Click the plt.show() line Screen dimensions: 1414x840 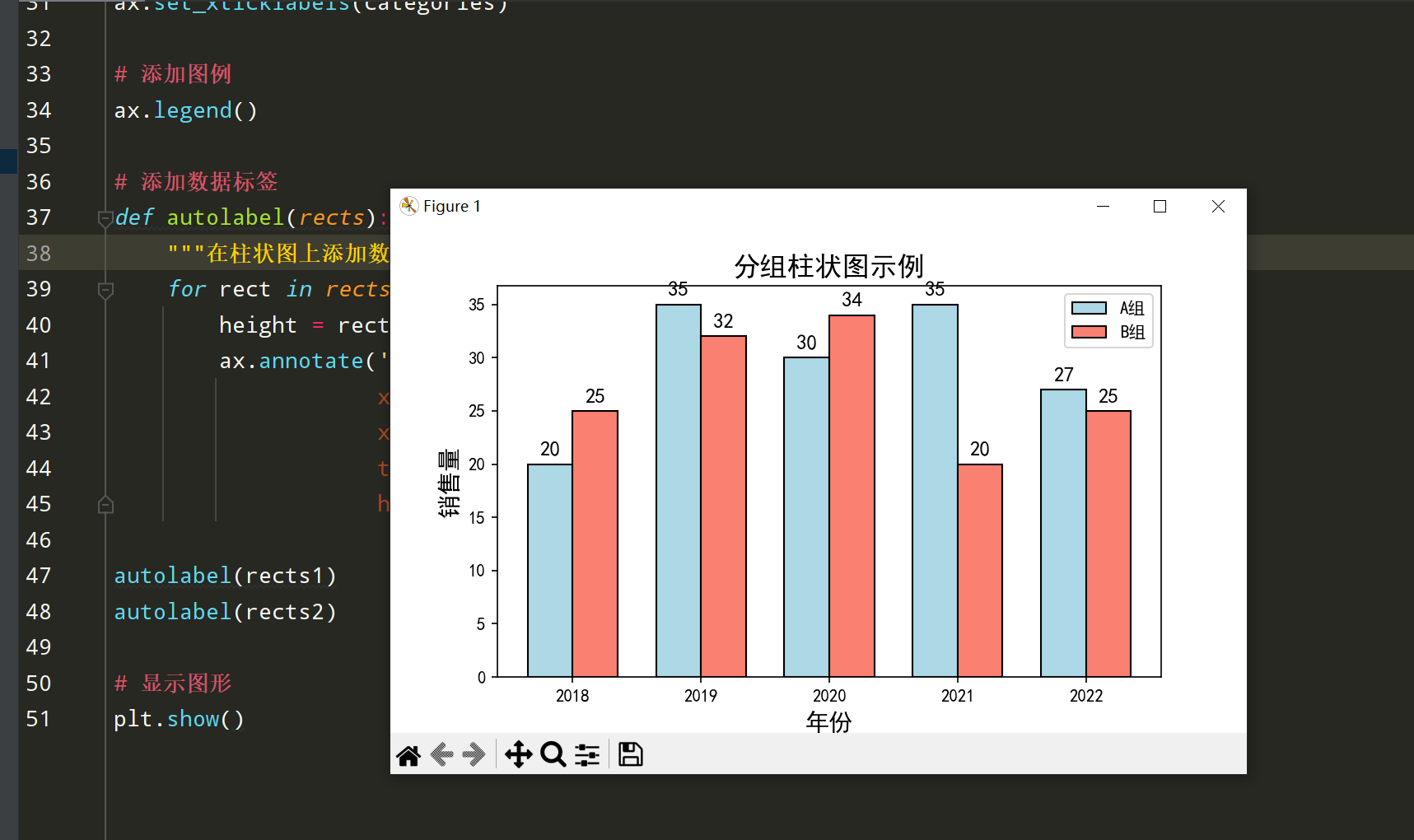[180, 719]
